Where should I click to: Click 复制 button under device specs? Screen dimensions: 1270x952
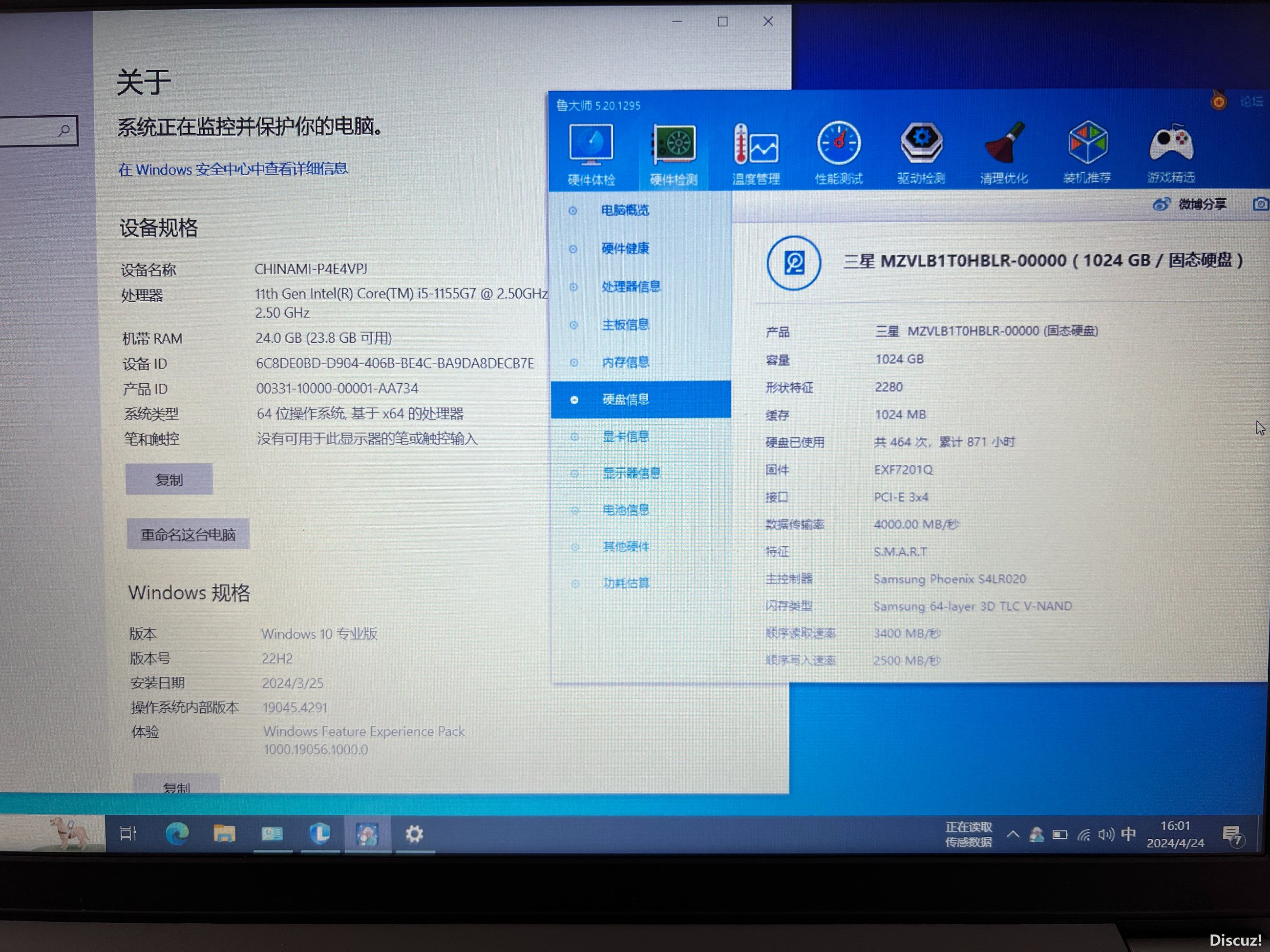click(x=169, y=480)
